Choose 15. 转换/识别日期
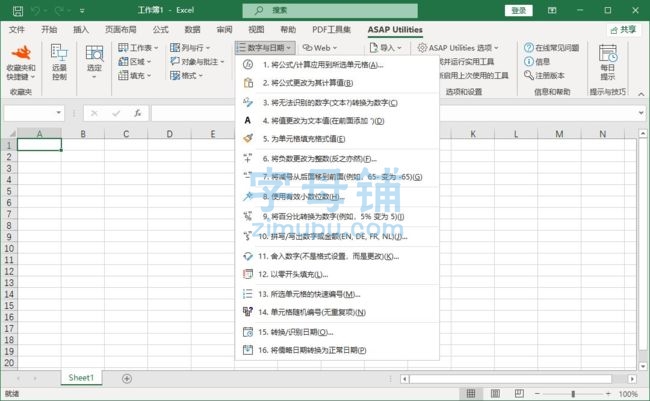The height and width of the screenshot is (401, 650). click(337, 332)
